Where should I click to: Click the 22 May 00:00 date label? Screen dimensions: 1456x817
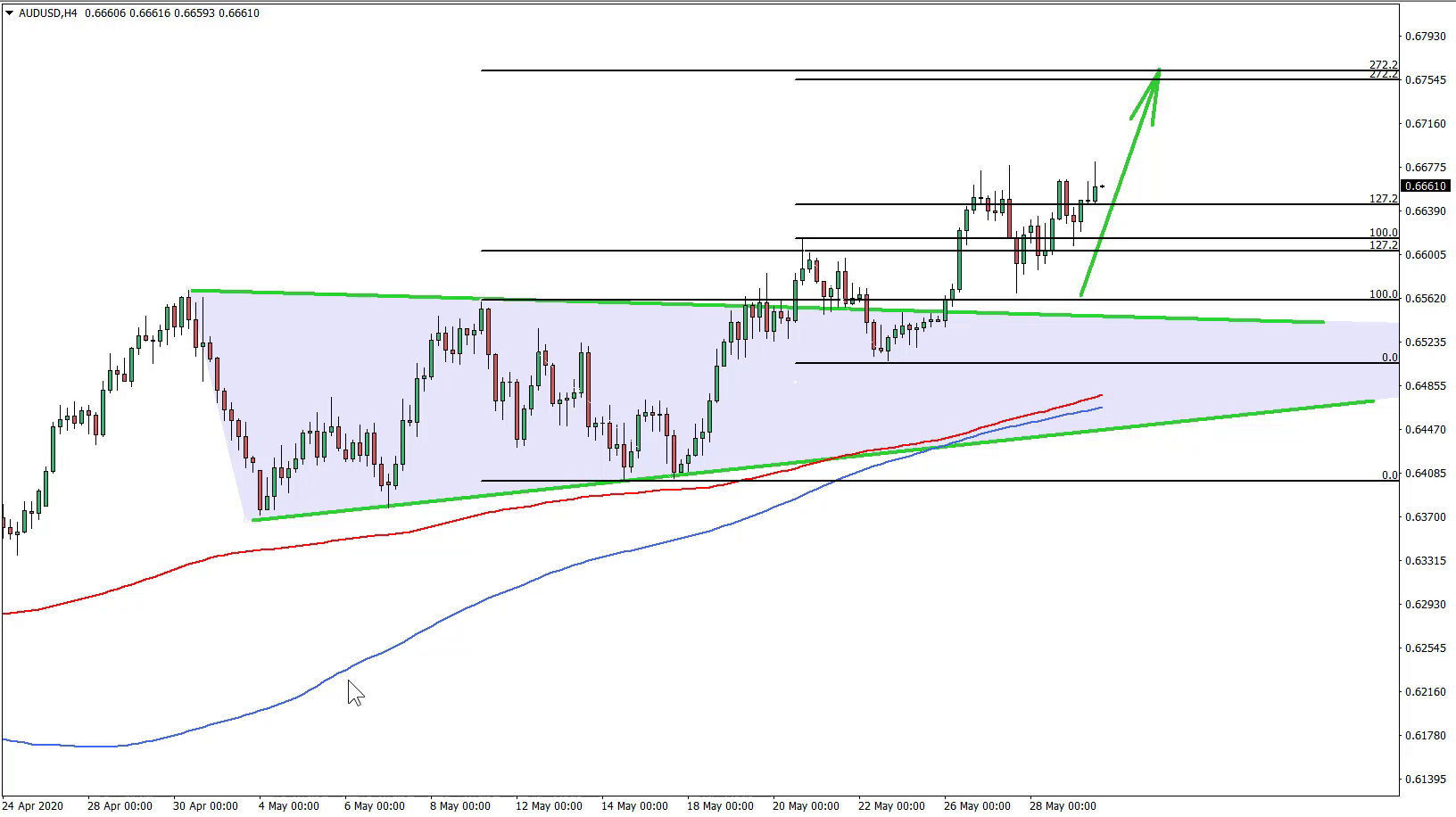pos(890,806)
